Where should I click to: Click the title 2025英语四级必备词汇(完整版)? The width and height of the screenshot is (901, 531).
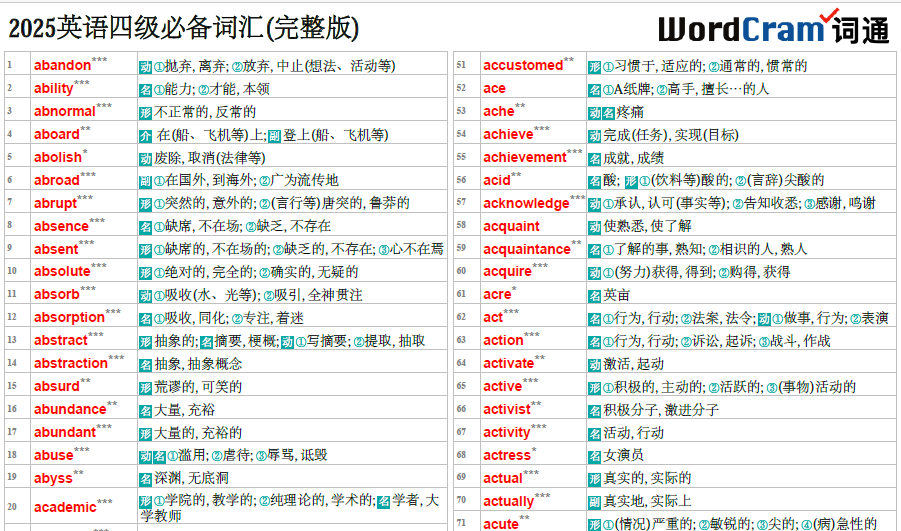pyautogui.click(x=183, y=28)
